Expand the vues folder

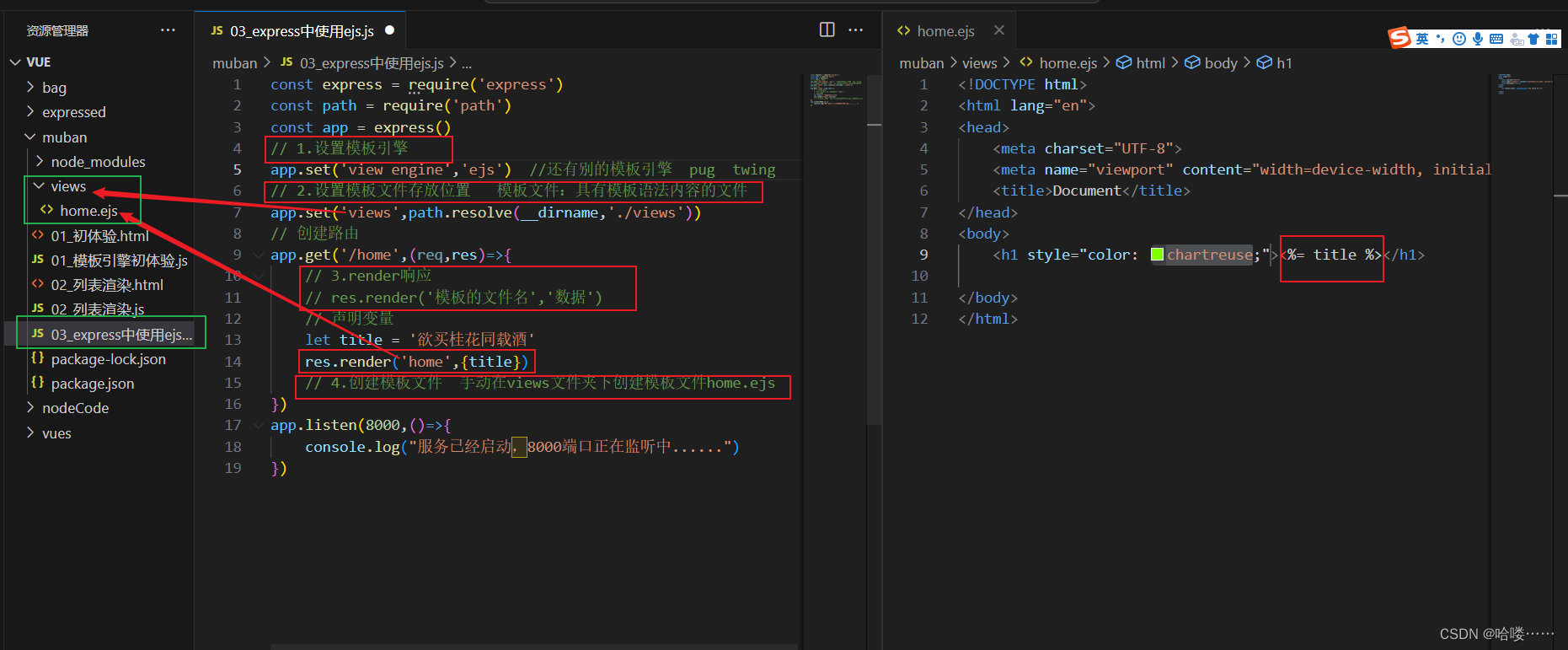click(x=31, y=432)
